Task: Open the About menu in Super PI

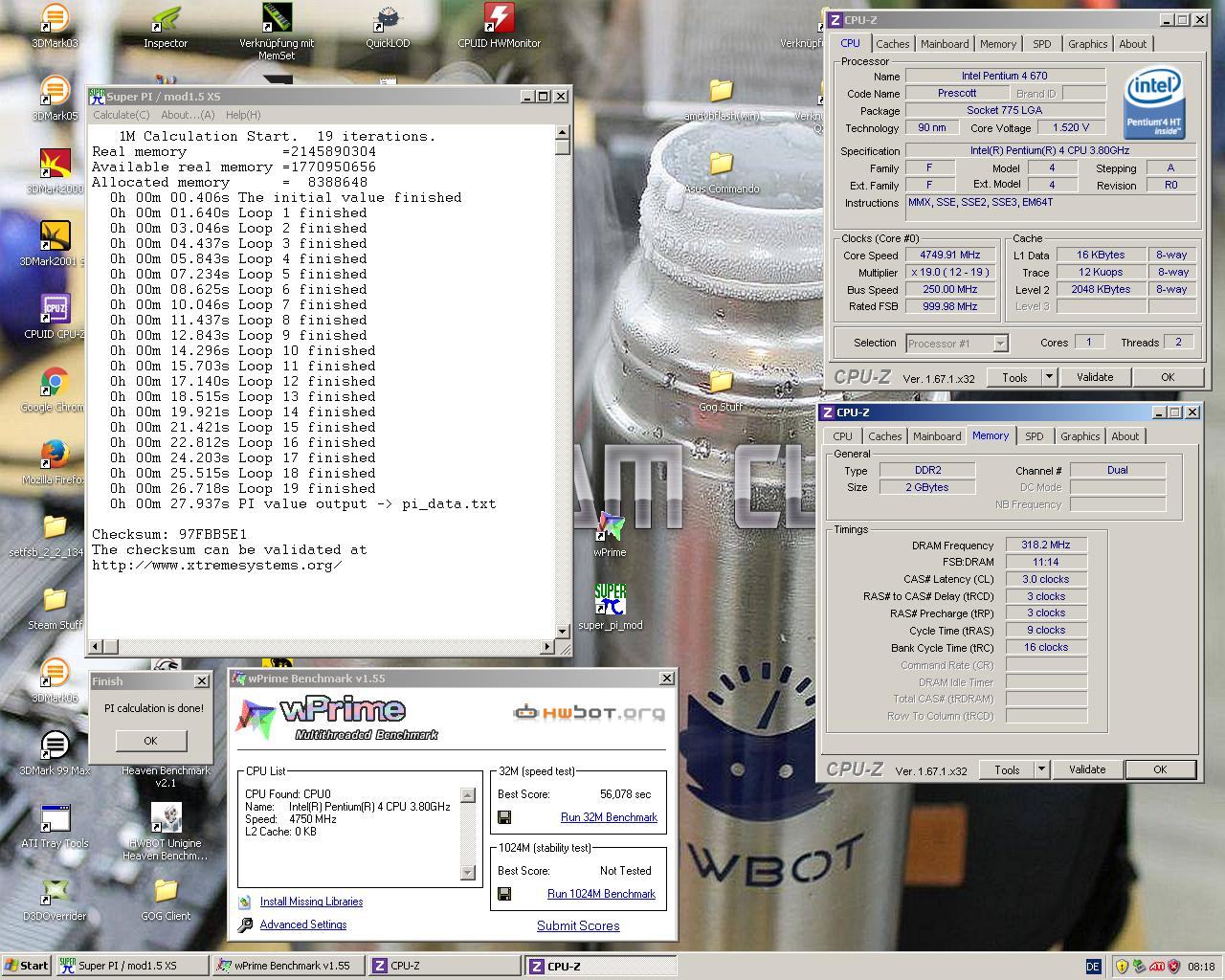Action: [x=188, y=115]
